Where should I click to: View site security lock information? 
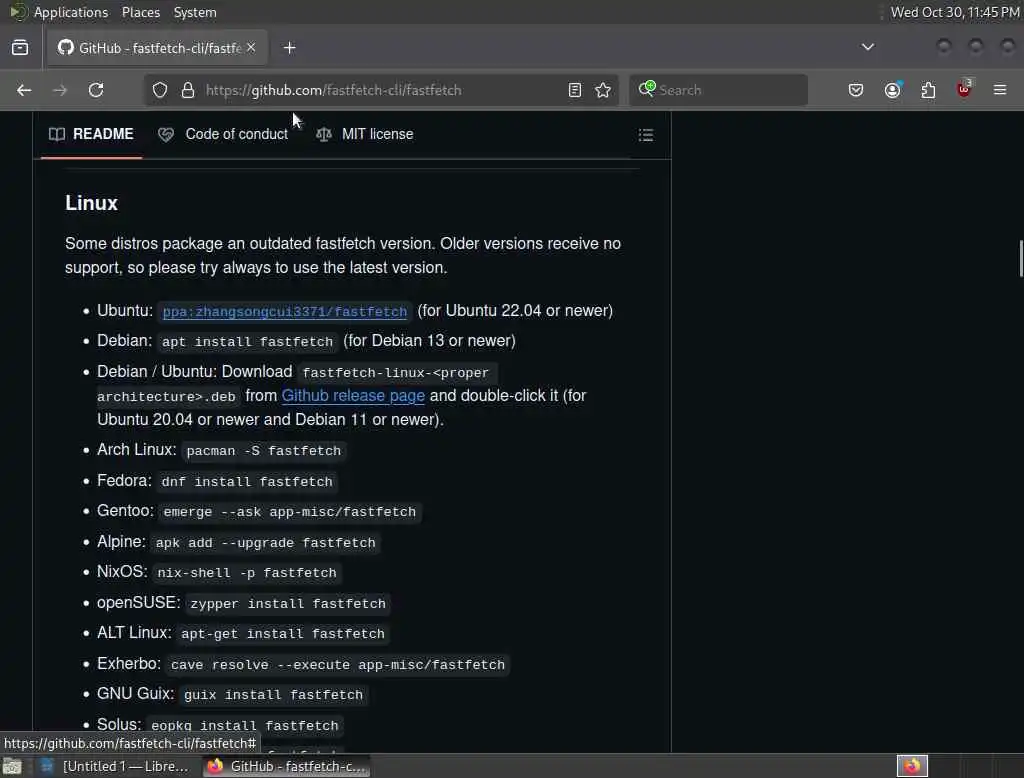point(188,90)
